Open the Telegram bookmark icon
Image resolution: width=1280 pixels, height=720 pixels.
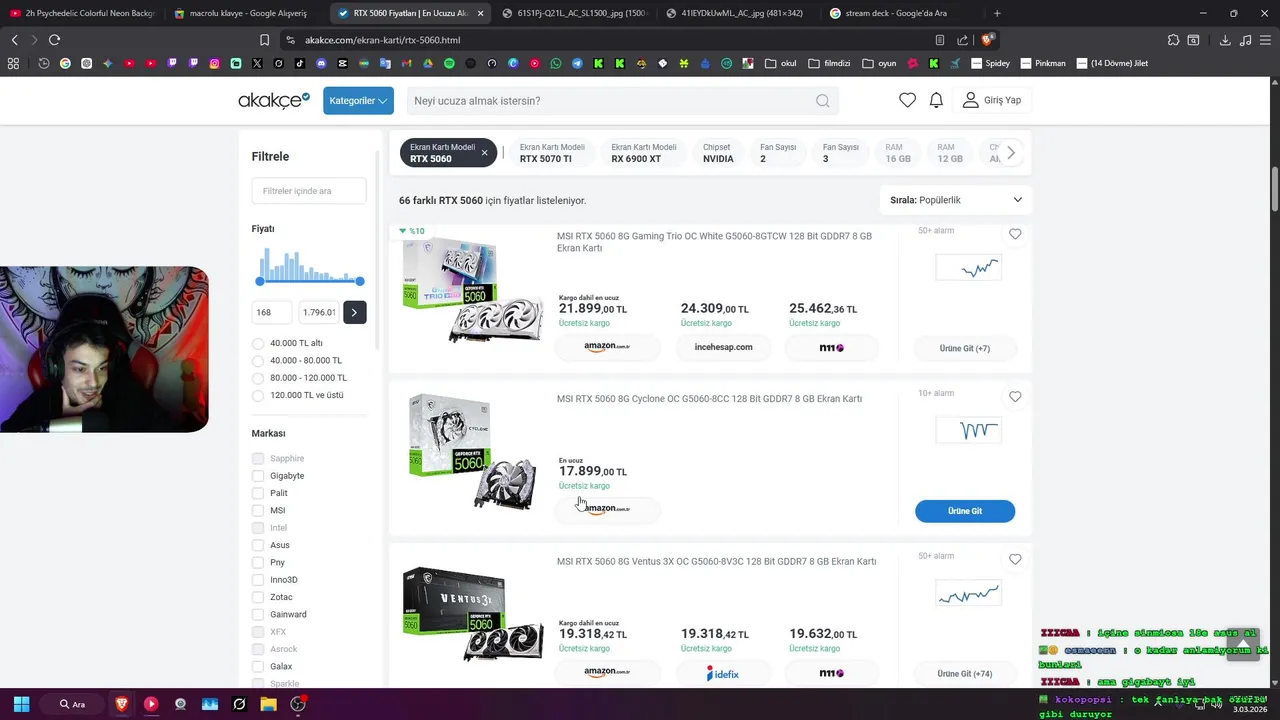[577, 63]
